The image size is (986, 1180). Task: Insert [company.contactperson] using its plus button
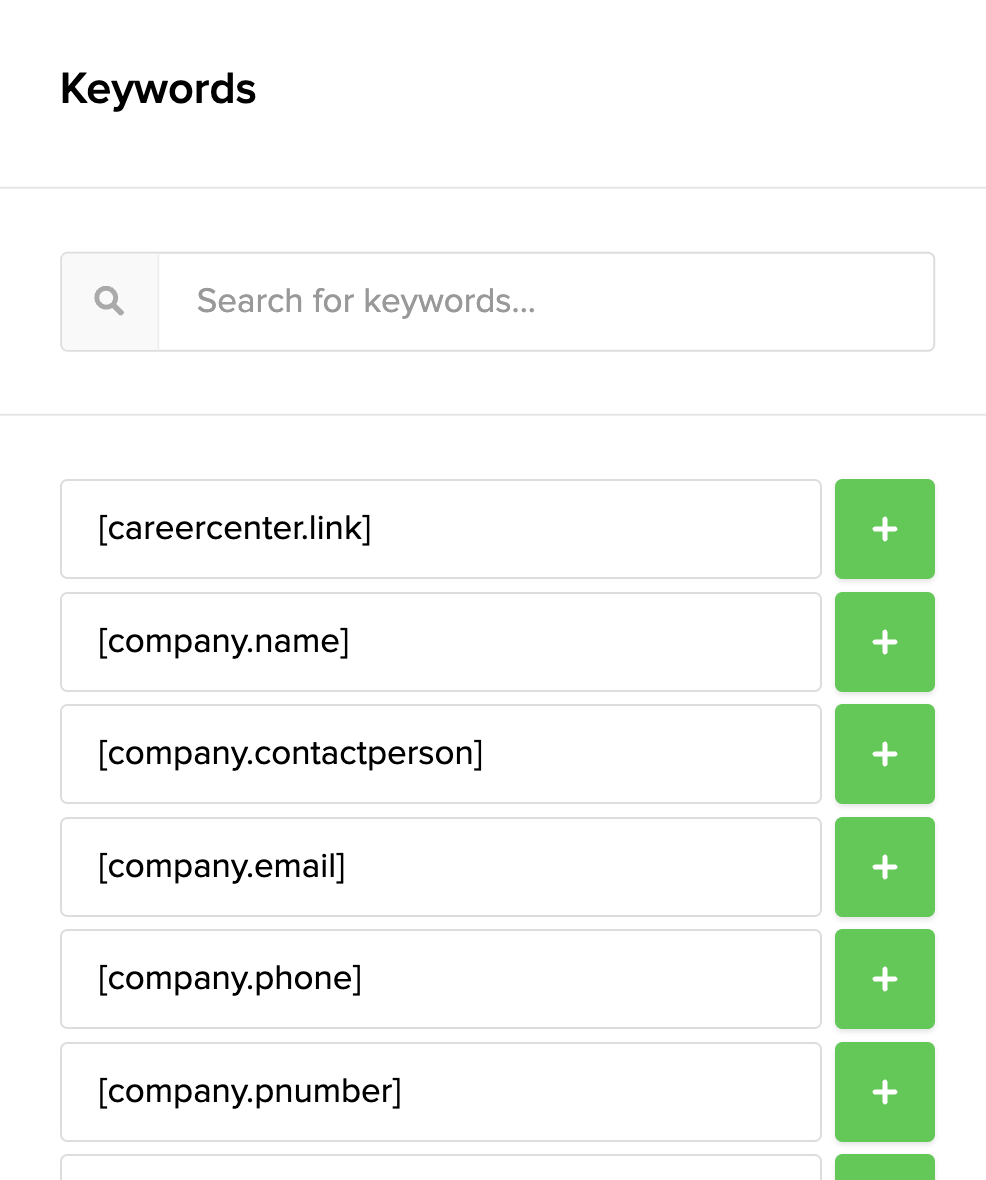pos(884,754)
